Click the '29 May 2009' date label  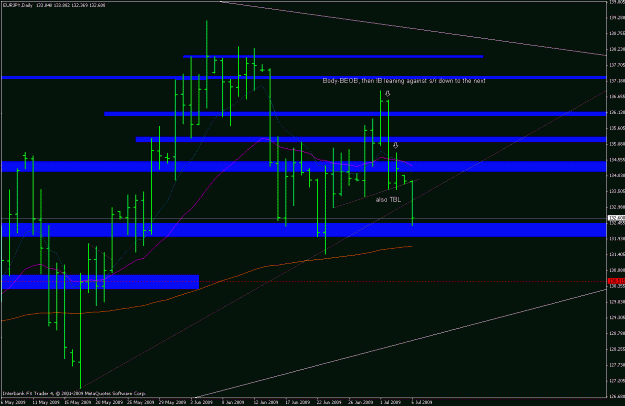pos(172,402)
